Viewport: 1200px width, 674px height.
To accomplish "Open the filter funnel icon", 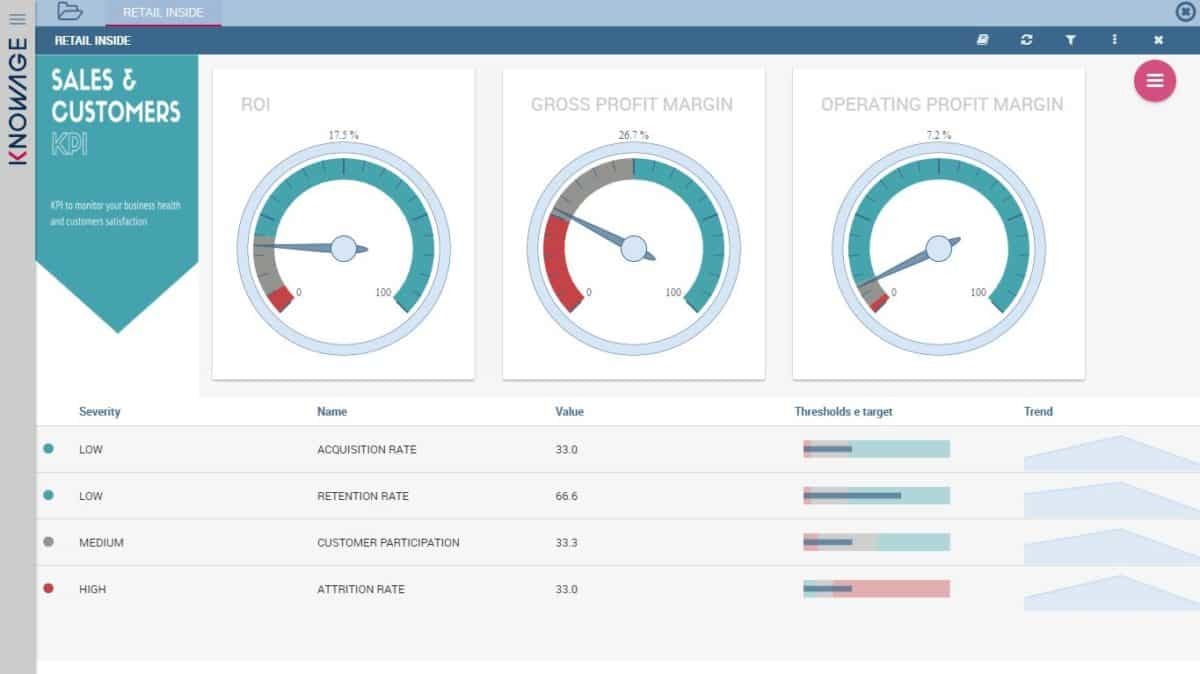I will [1070, 40].
